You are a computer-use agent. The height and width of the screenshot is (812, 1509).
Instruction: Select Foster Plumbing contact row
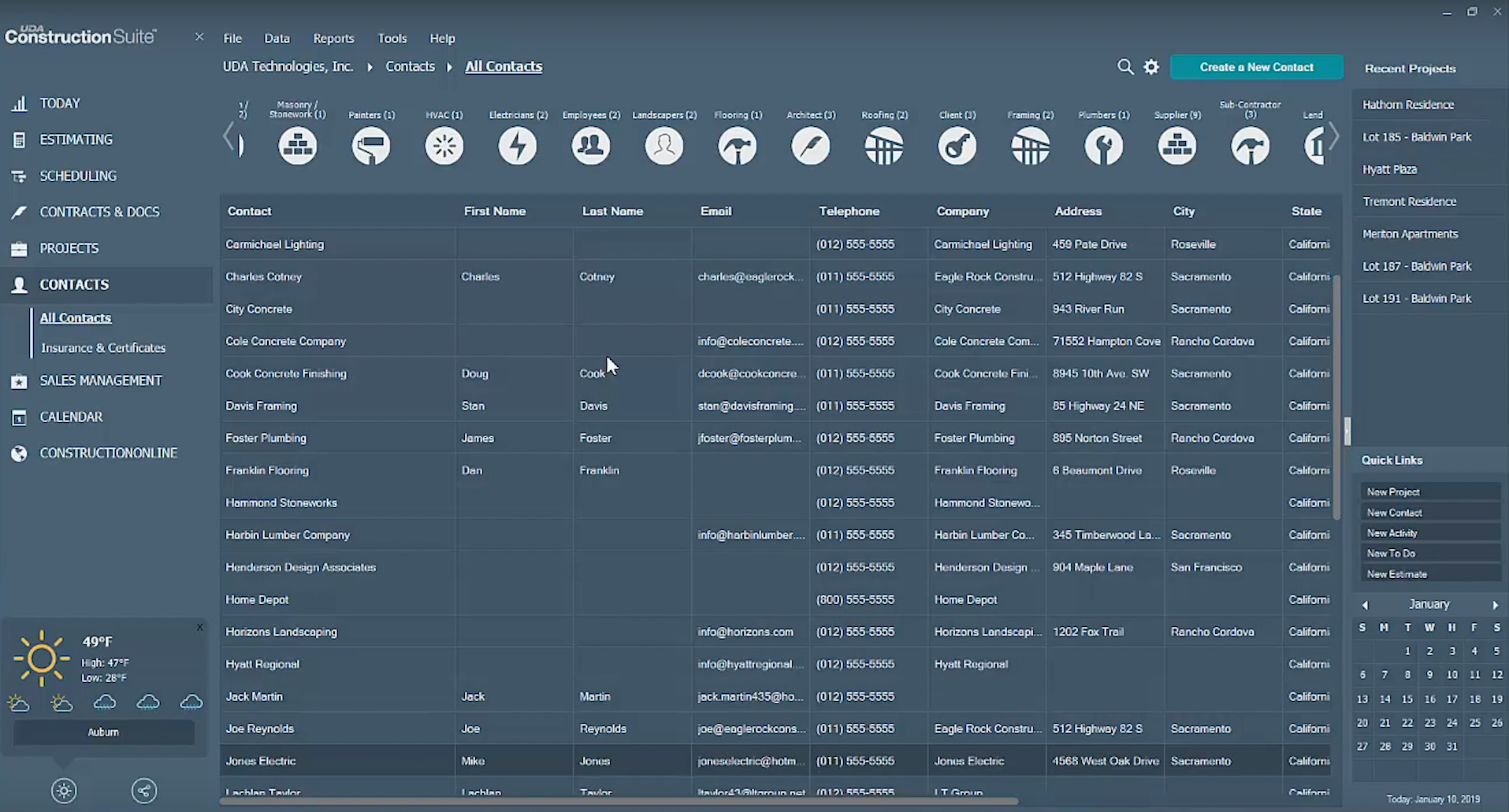point(775,438)
